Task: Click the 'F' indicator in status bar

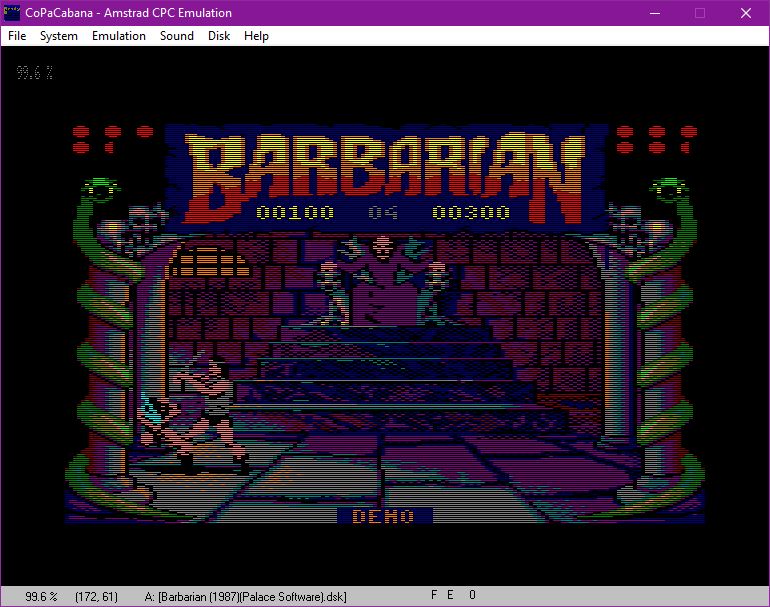Action: (x=434, y=595)
